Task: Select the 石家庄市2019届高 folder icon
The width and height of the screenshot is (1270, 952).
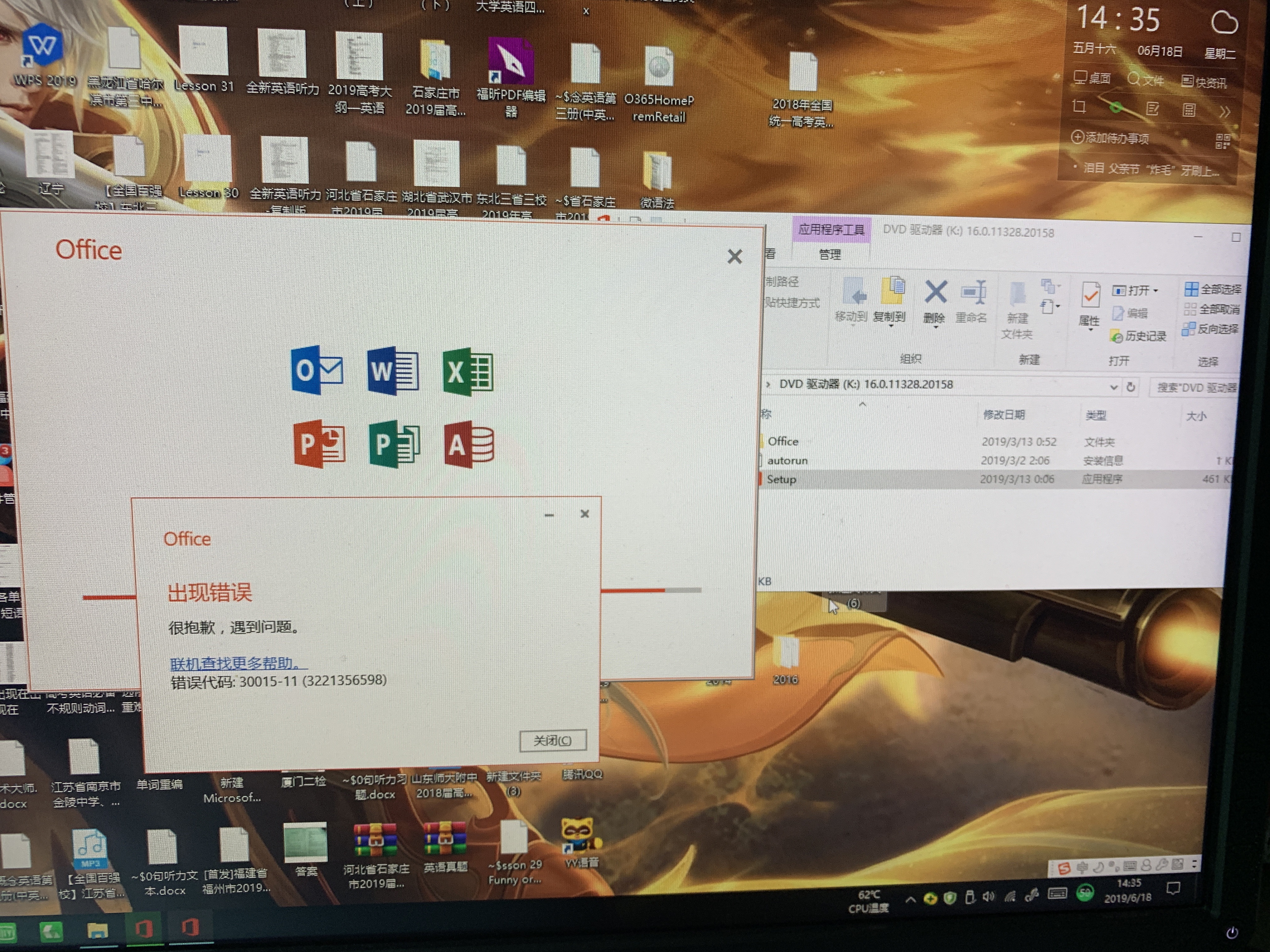Action: pos(436,77)
